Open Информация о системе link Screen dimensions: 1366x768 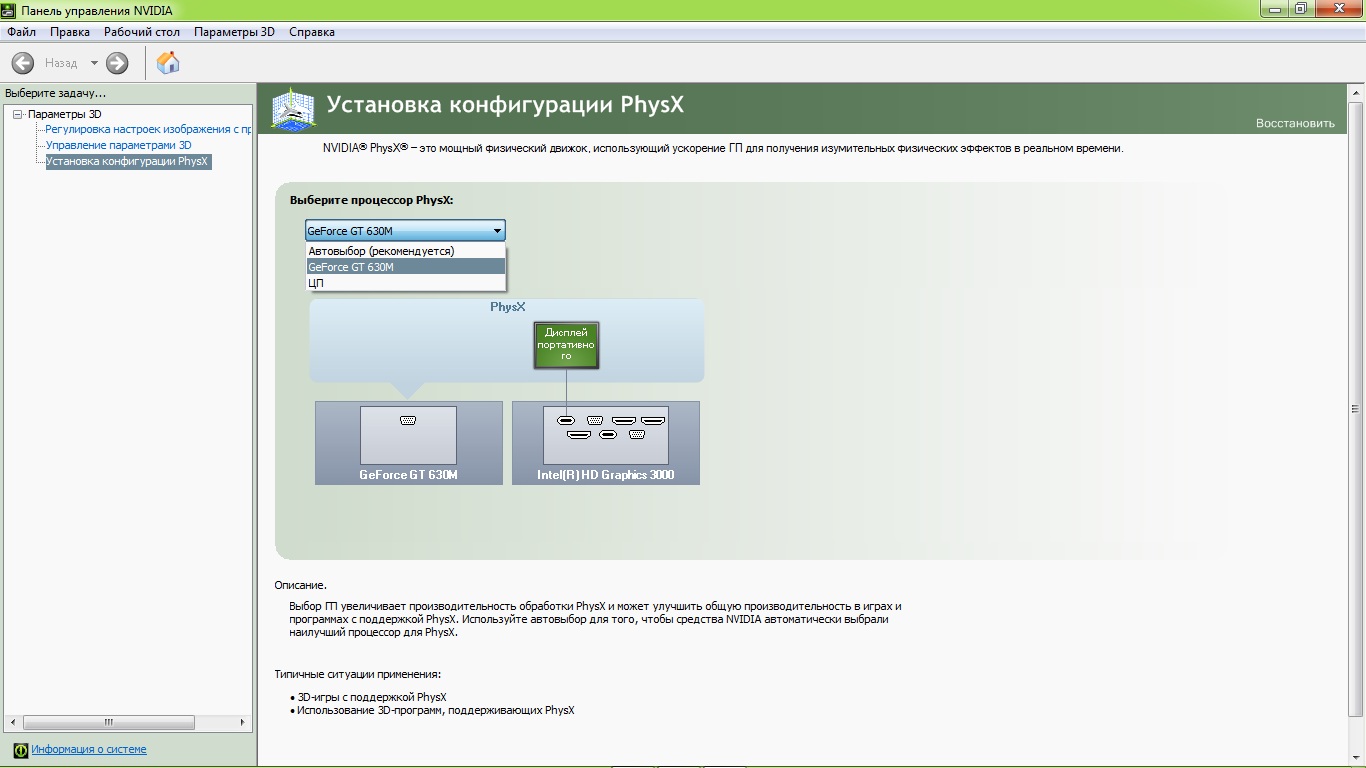89,749
